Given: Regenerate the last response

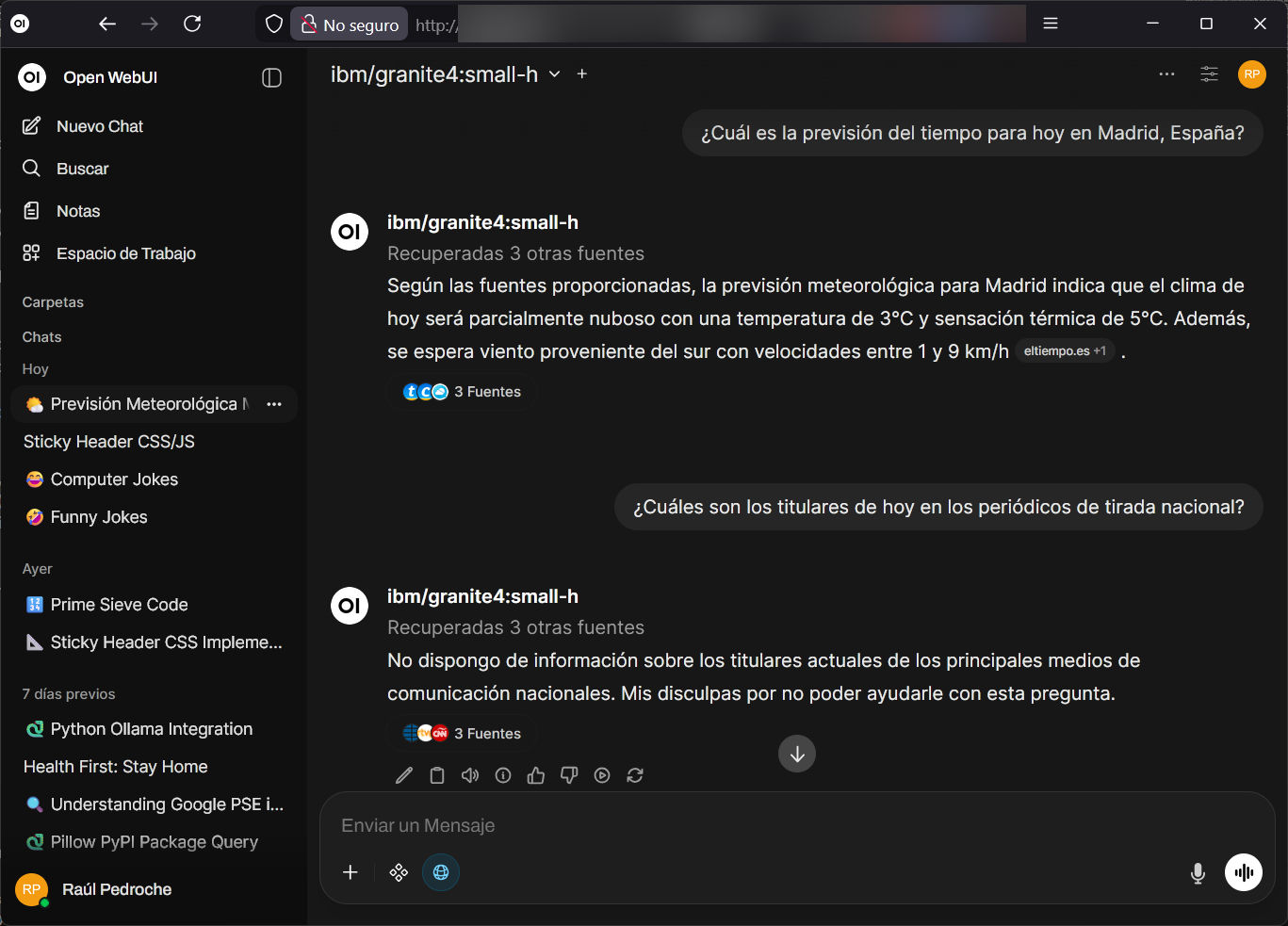Looking at the screenshot, I should coord(635,775).
